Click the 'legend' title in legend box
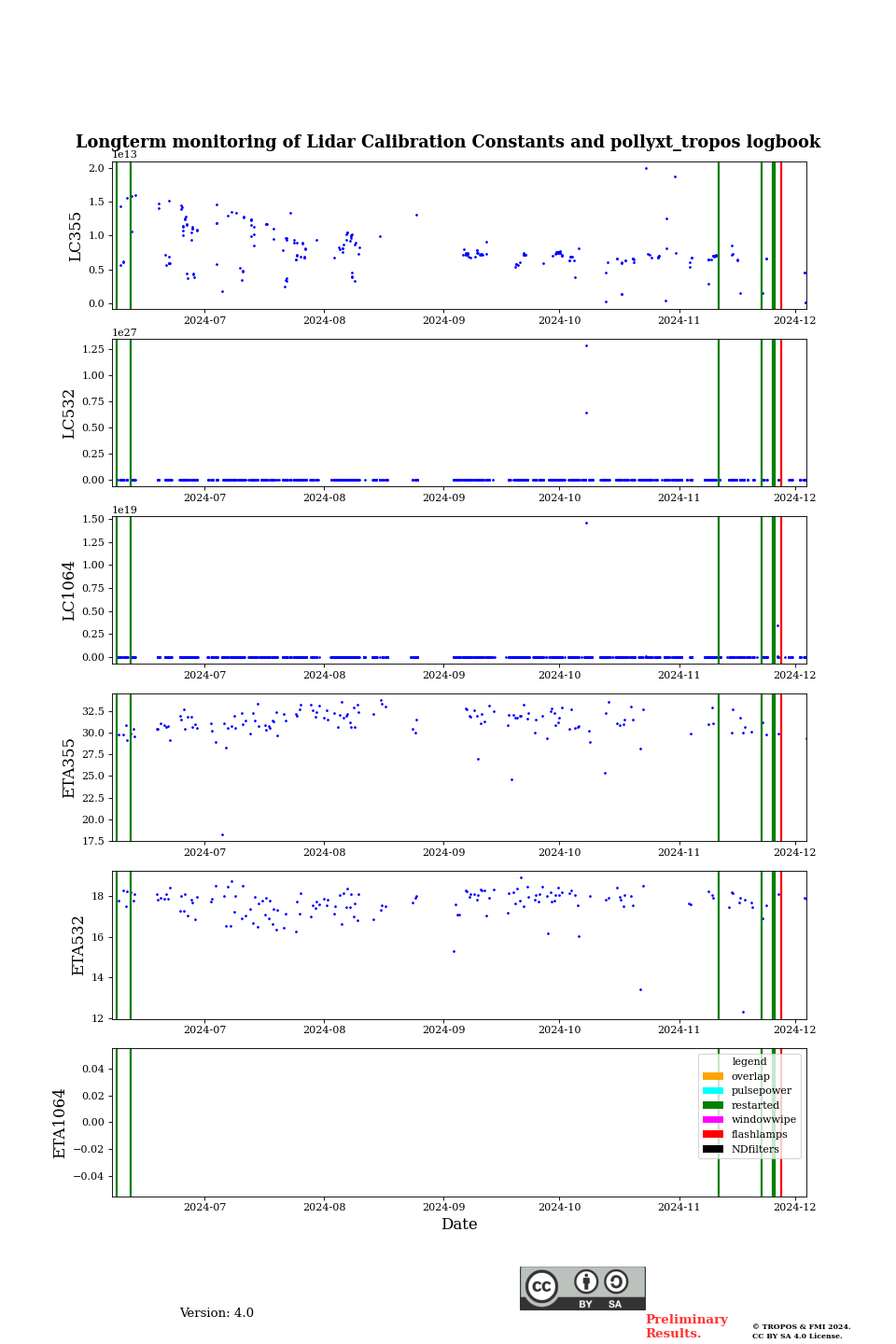This screenshot has width=896, height=1344. (x=749, y=1061)
